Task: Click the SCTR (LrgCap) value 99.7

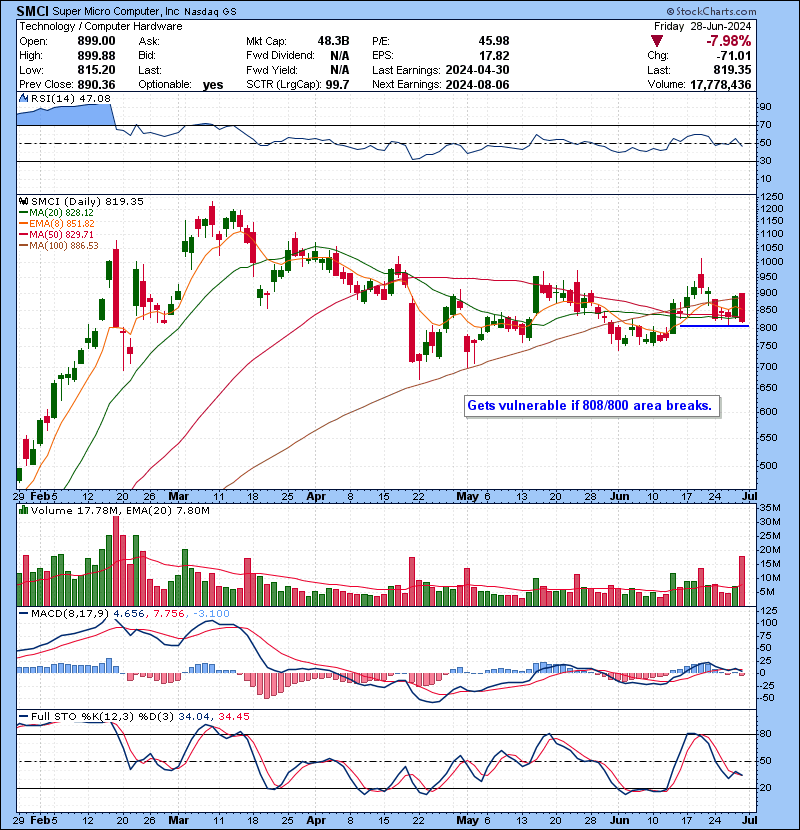Action: 337,85
